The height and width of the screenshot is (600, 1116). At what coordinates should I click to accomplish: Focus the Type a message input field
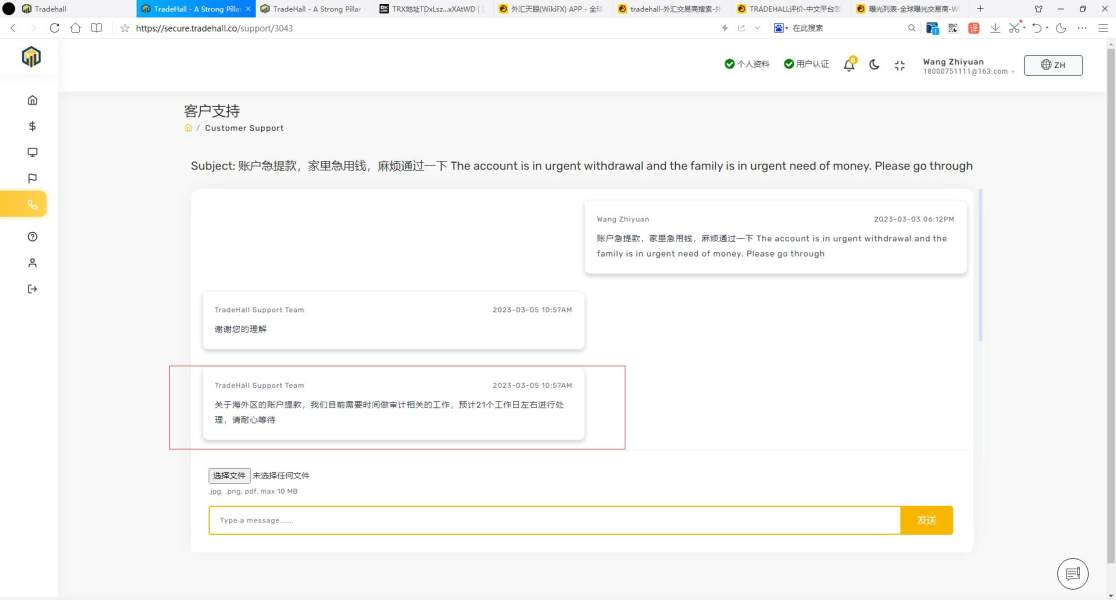[554, 520]
